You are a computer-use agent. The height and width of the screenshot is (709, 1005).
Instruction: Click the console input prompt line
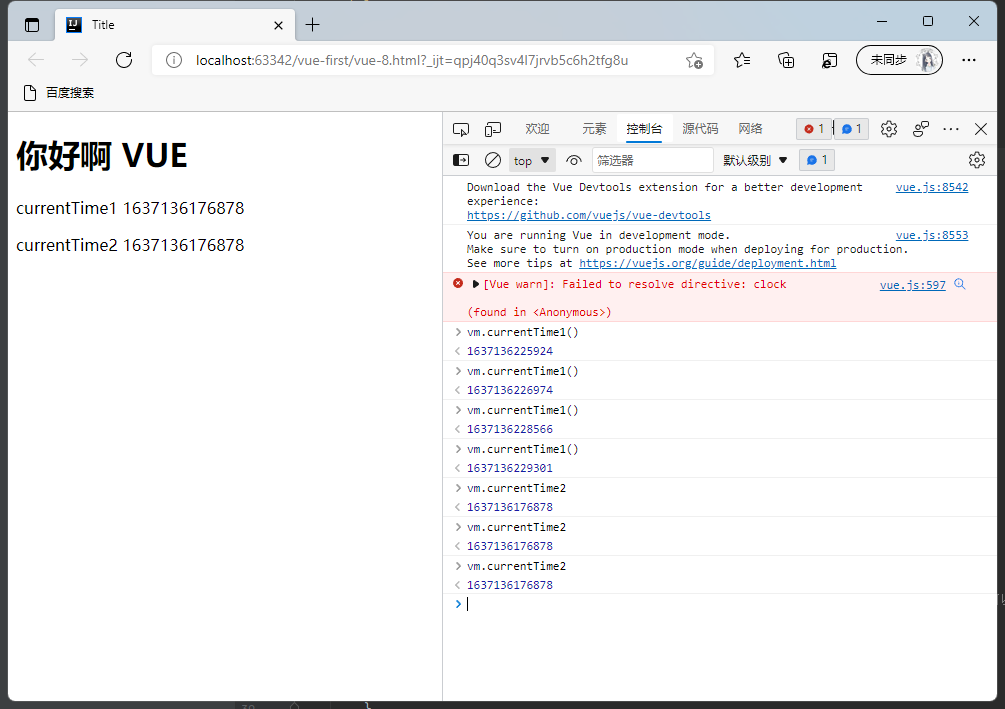click(x=719, y=604)
